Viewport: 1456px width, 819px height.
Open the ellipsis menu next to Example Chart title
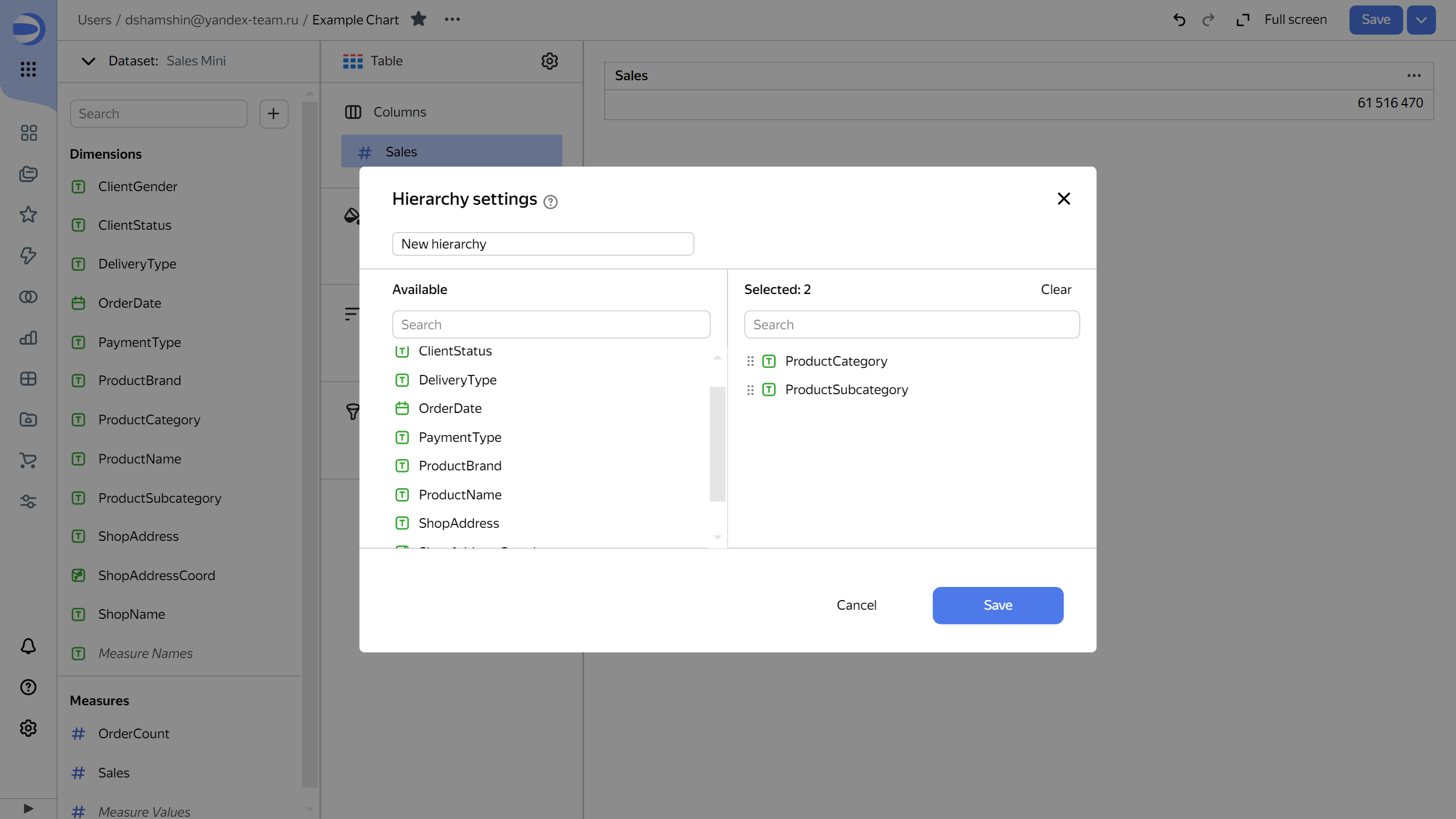click(452, 19)
